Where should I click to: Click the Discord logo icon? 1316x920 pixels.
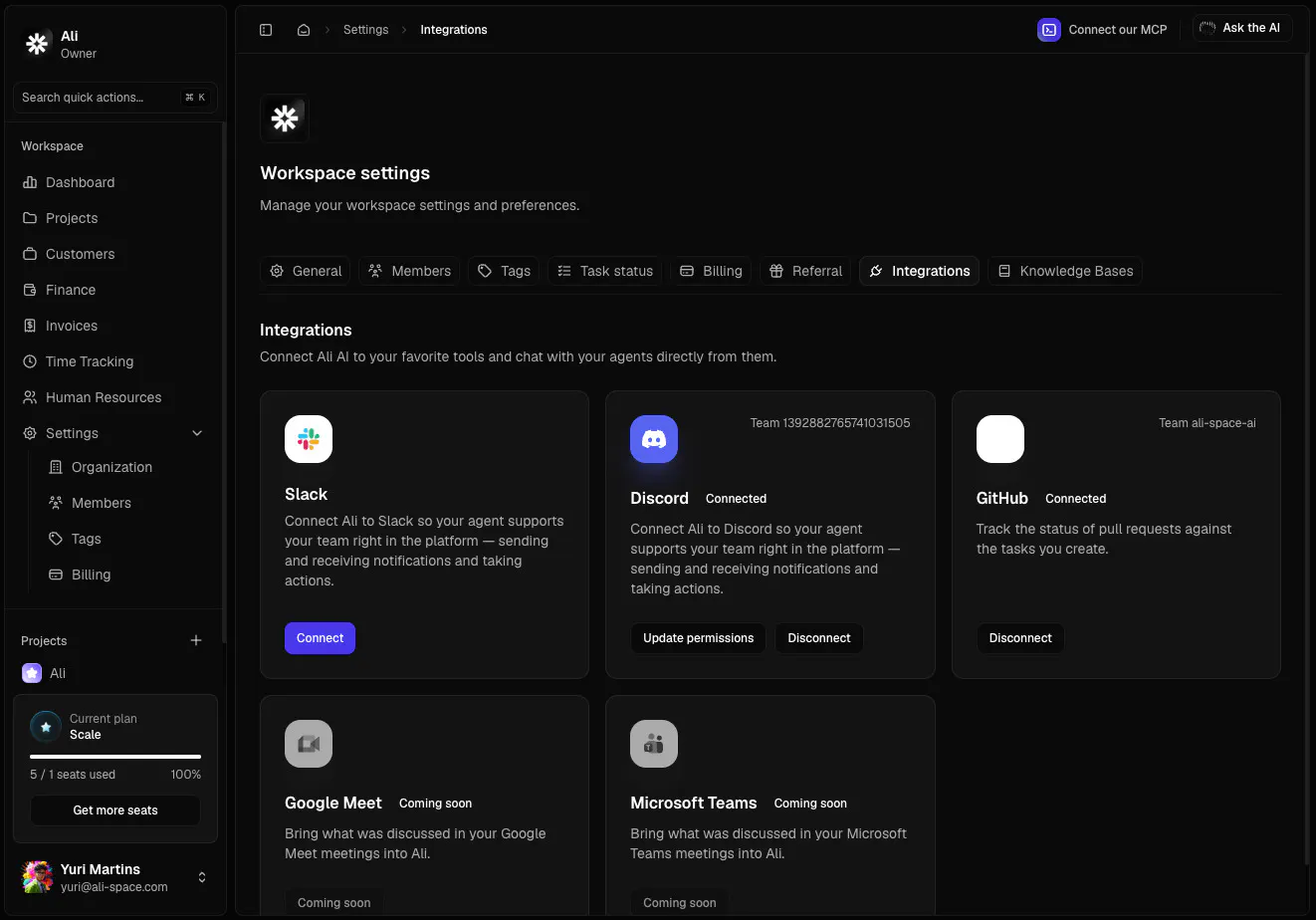[x=654, y=439]
